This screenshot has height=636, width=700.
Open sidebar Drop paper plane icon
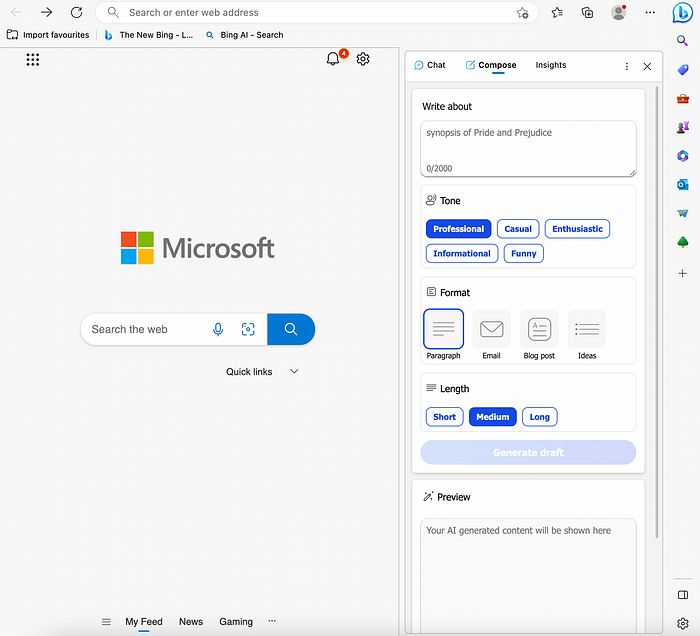point(683,213)
